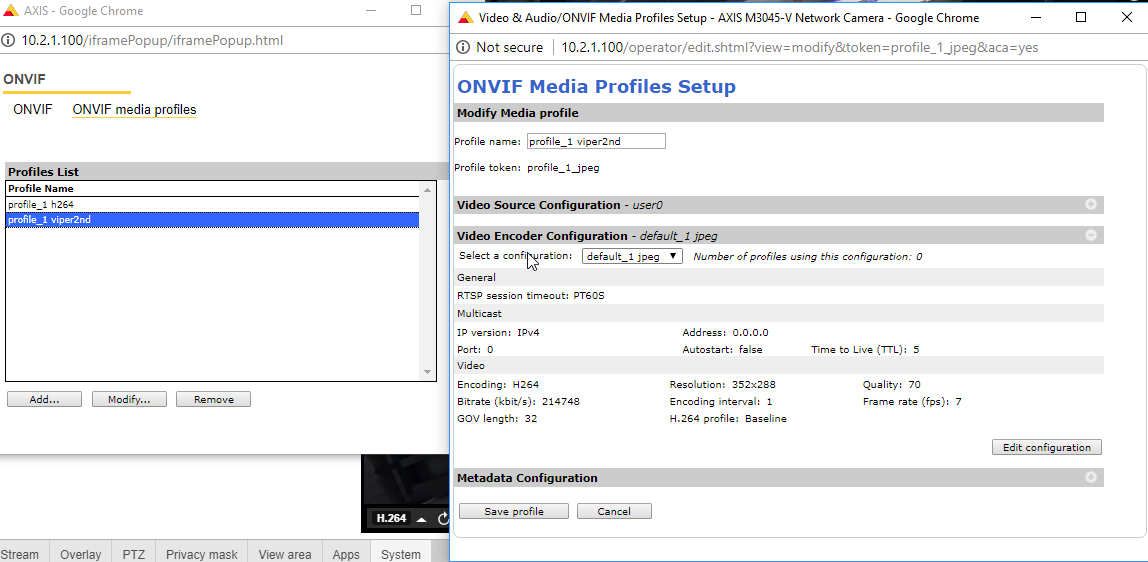
Task: Switch to the ONVIF media profiles tab
Action: (134, 110)
